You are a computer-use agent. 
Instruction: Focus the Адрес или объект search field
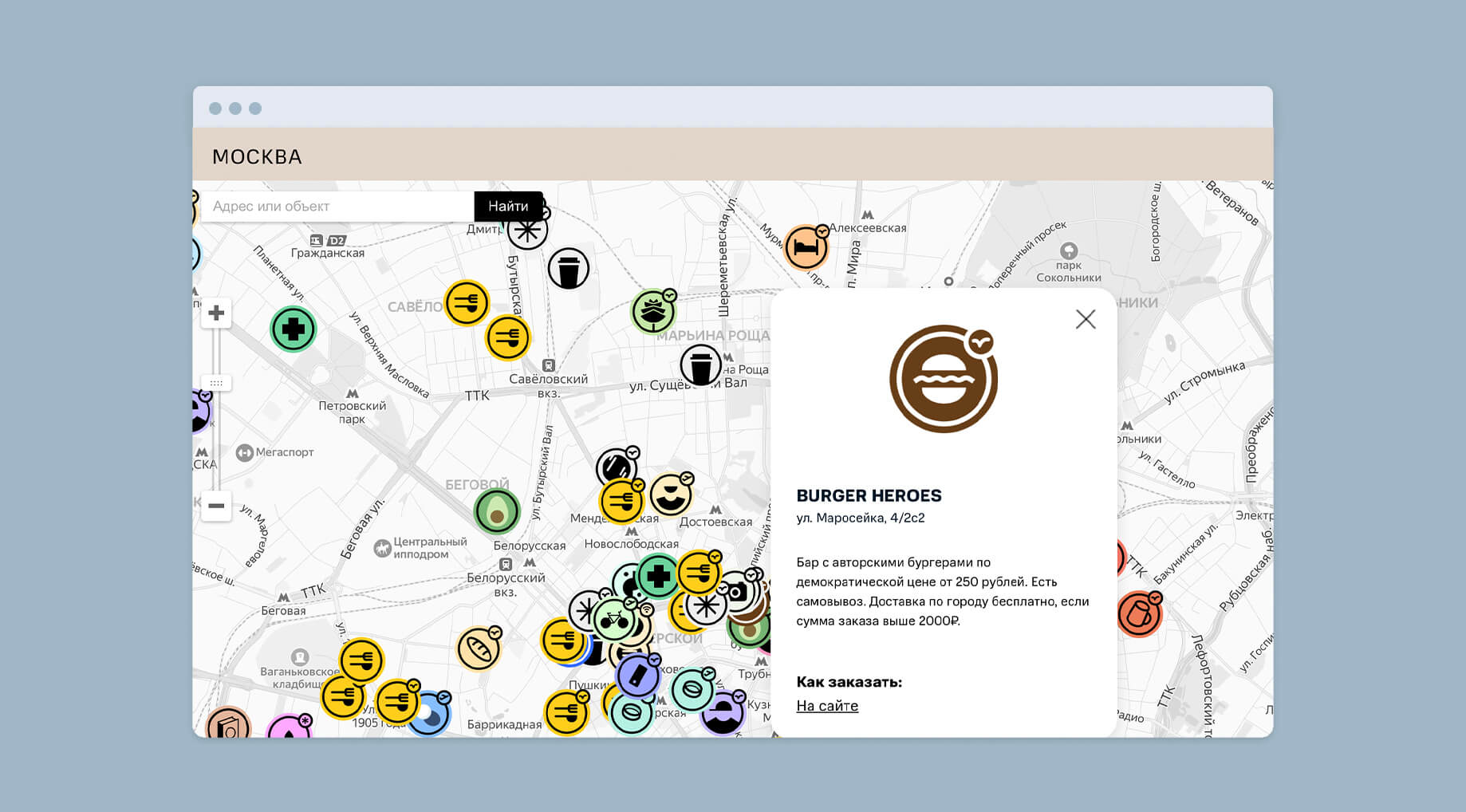(337, 207)
